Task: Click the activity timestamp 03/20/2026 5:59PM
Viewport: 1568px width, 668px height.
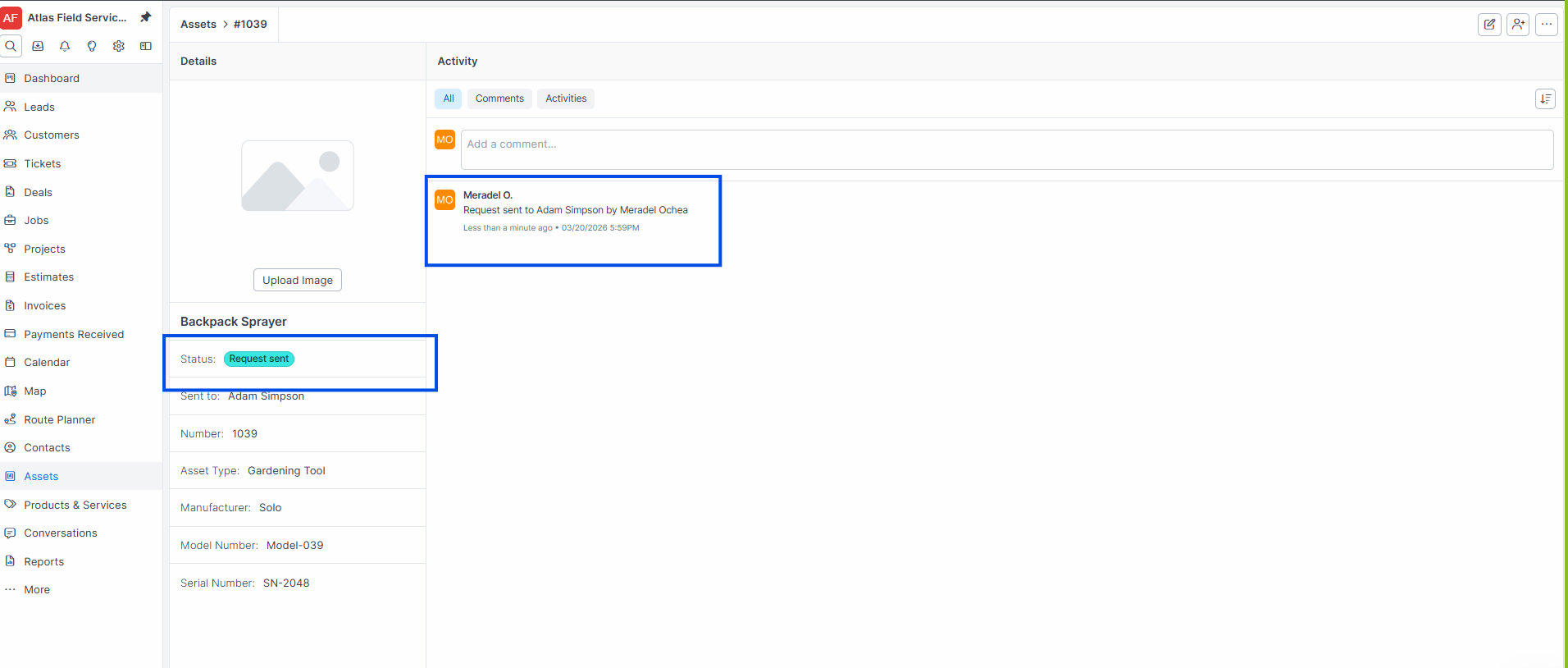Action: [x=600, y=228]
